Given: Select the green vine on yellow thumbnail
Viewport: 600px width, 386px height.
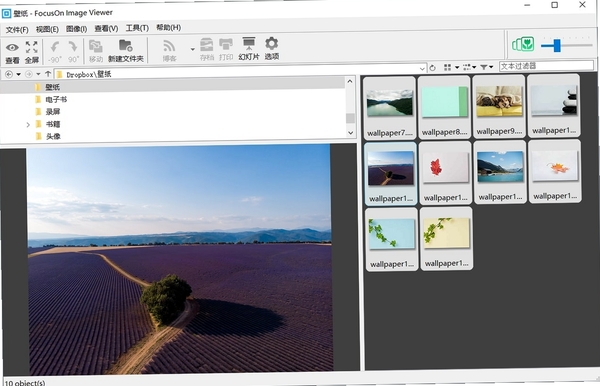Looking at the screenshot, I should point(446,238).
